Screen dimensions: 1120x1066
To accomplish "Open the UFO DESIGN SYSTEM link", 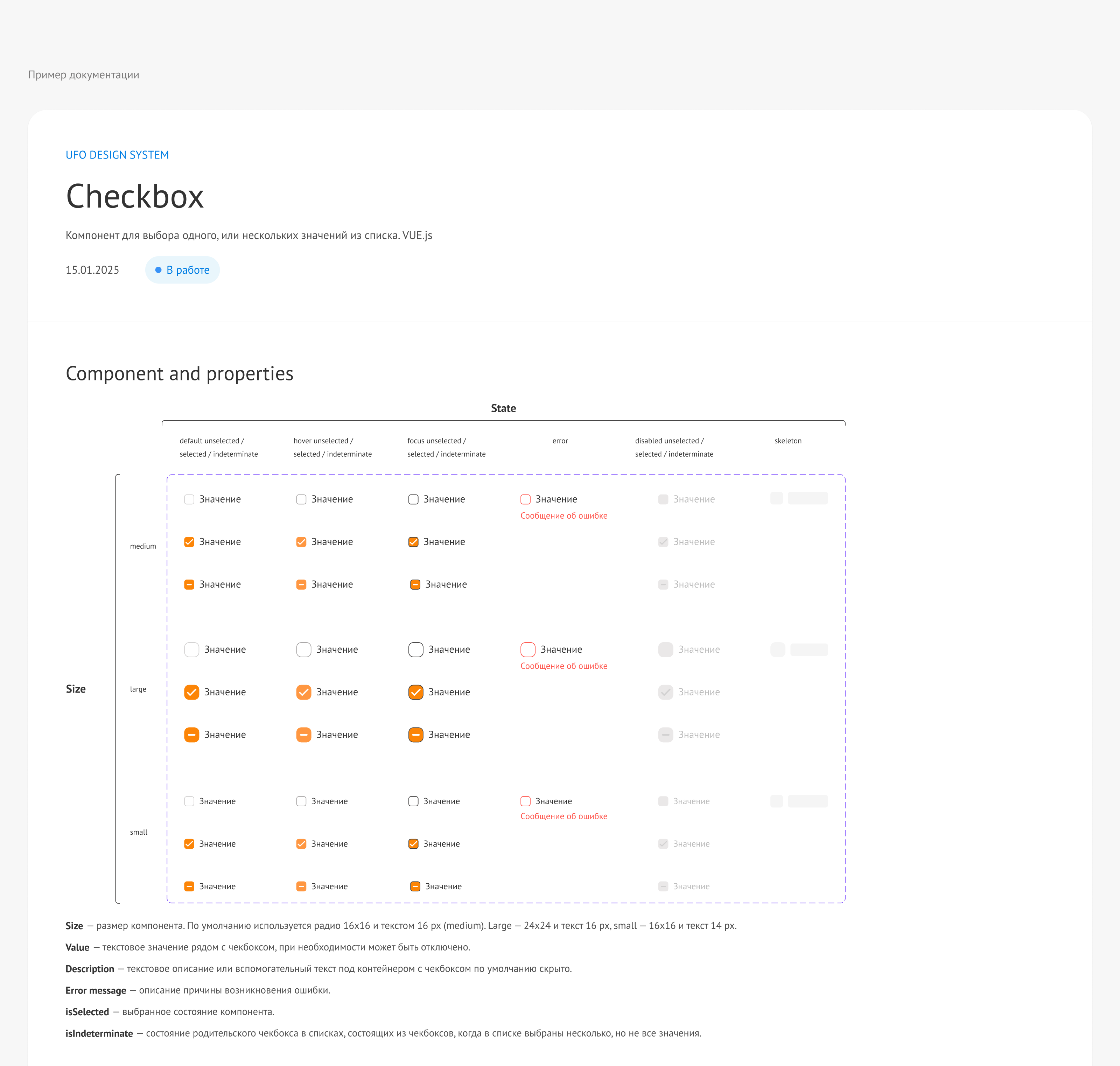I will coord(117,155).
